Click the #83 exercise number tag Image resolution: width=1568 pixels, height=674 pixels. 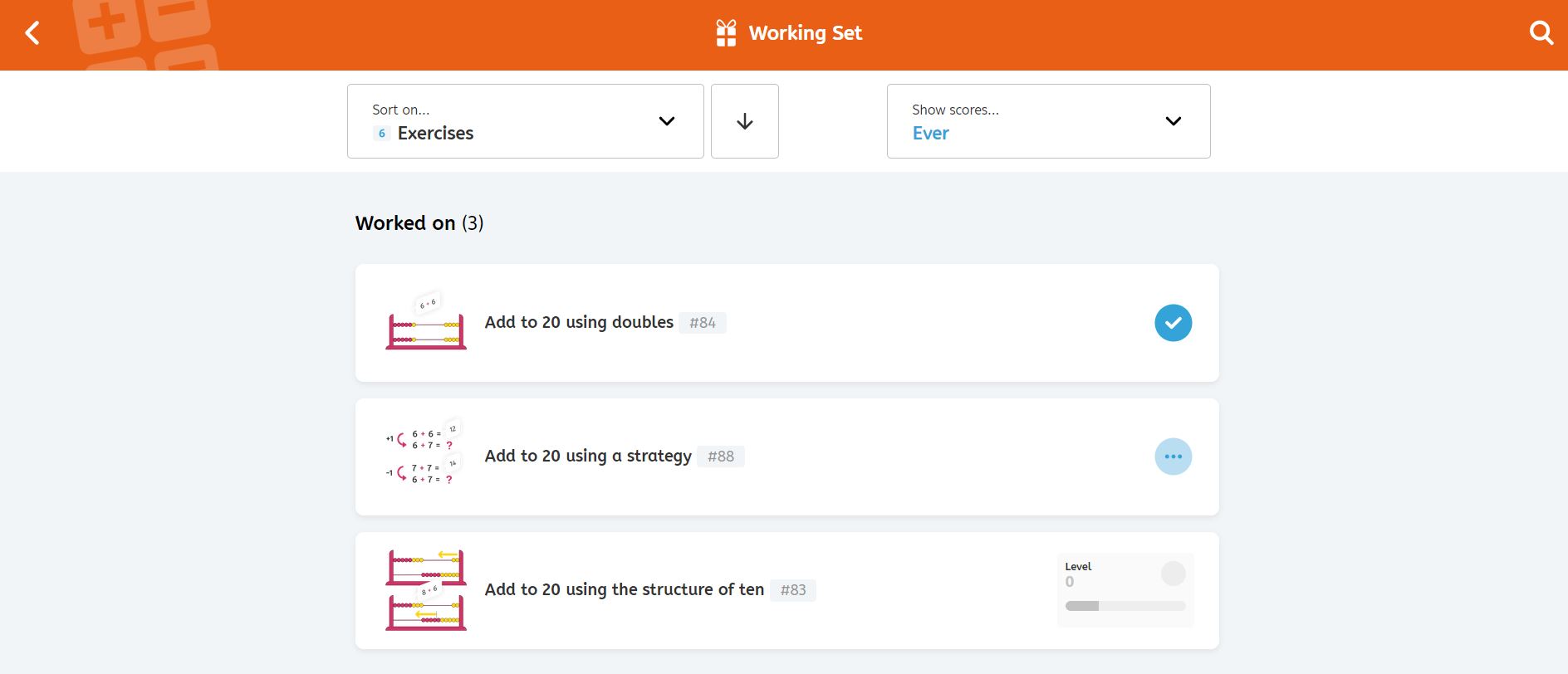click(x=792, y=590)
